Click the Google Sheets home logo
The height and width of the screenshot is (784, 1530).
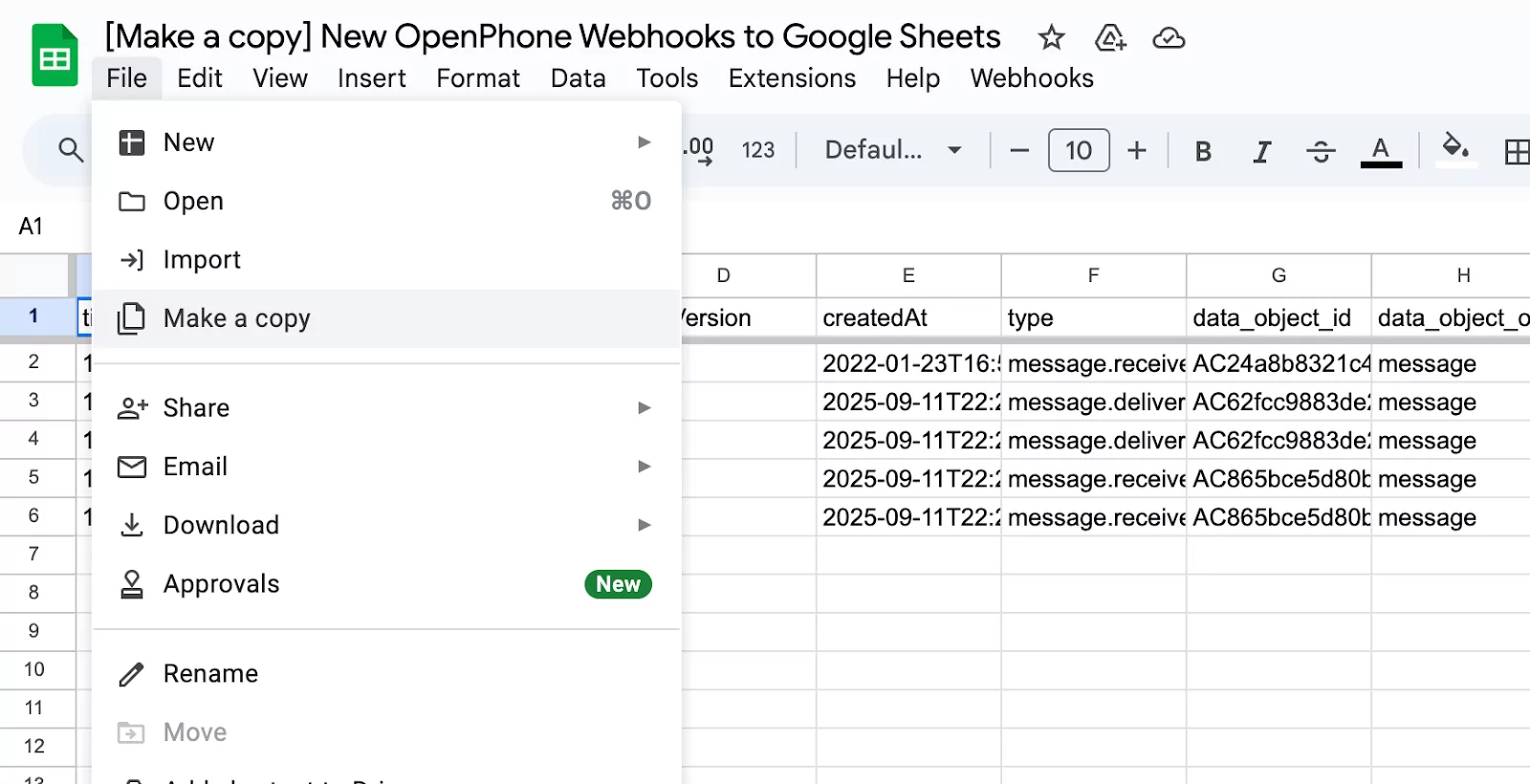click(55, 55)
